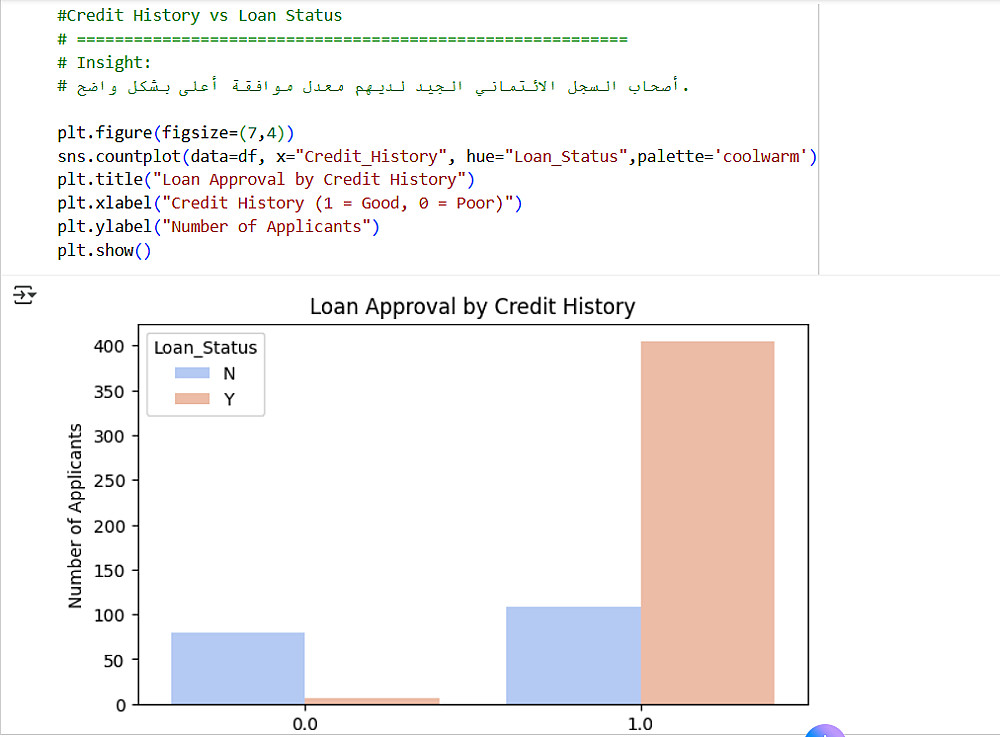Click the x-axis tick label 1.0
Image resolution: width=1000 pixels, height=737 pixels.
pyautogui.click(x=640, y=724)
